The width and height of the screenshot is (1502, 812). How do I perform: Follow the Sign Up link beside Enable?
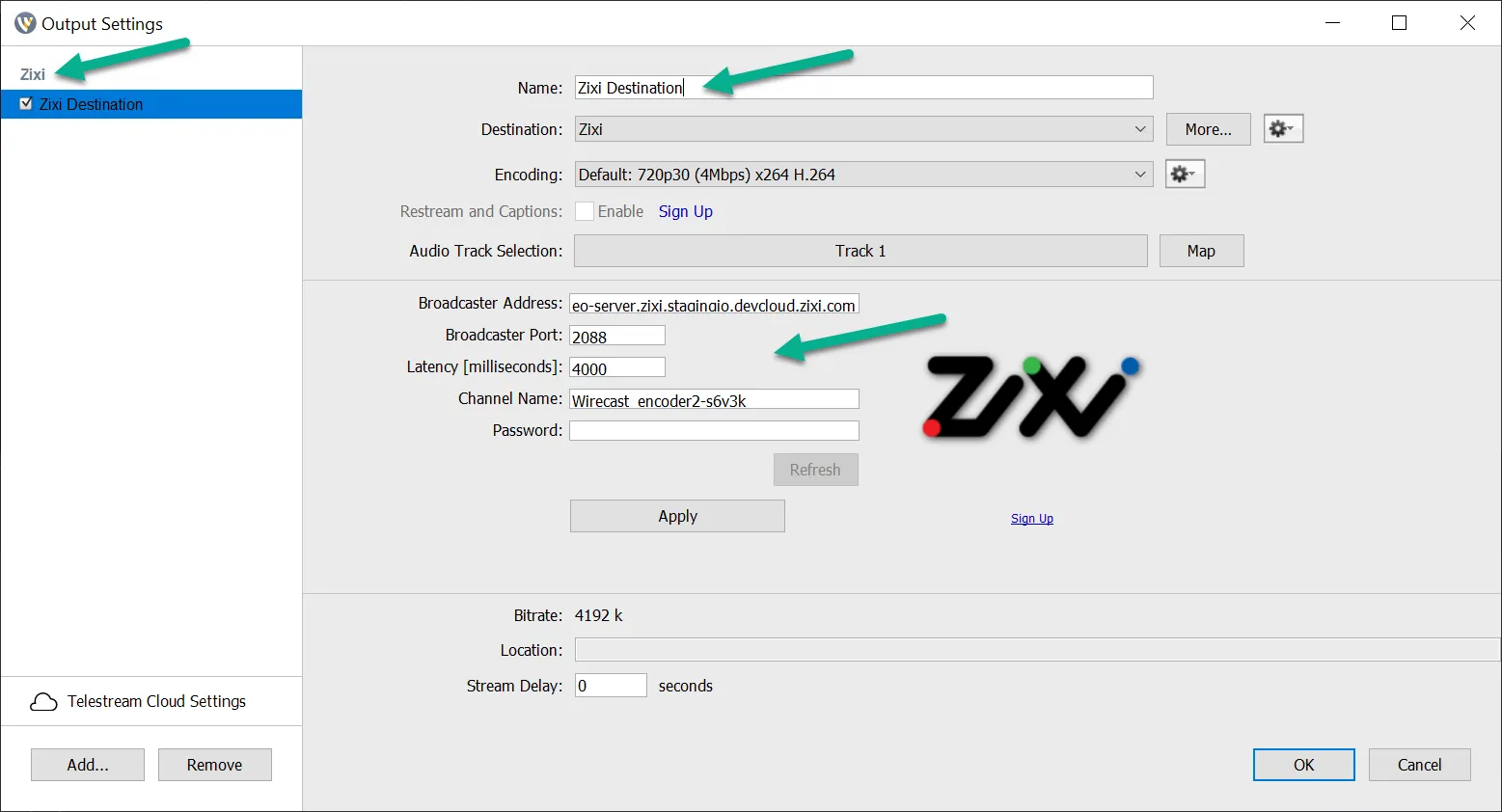[686, 211]
